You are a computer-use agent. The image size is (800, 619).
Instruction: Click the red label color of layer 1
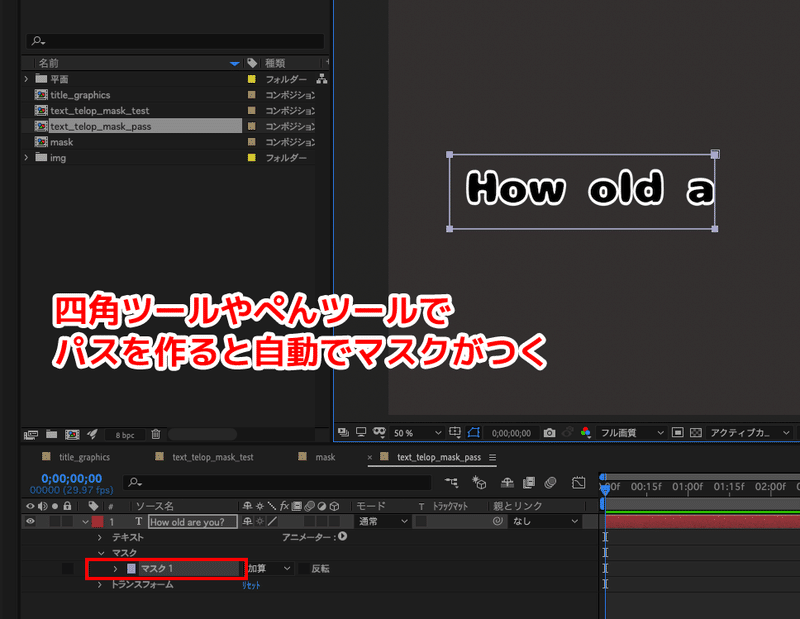97,522
